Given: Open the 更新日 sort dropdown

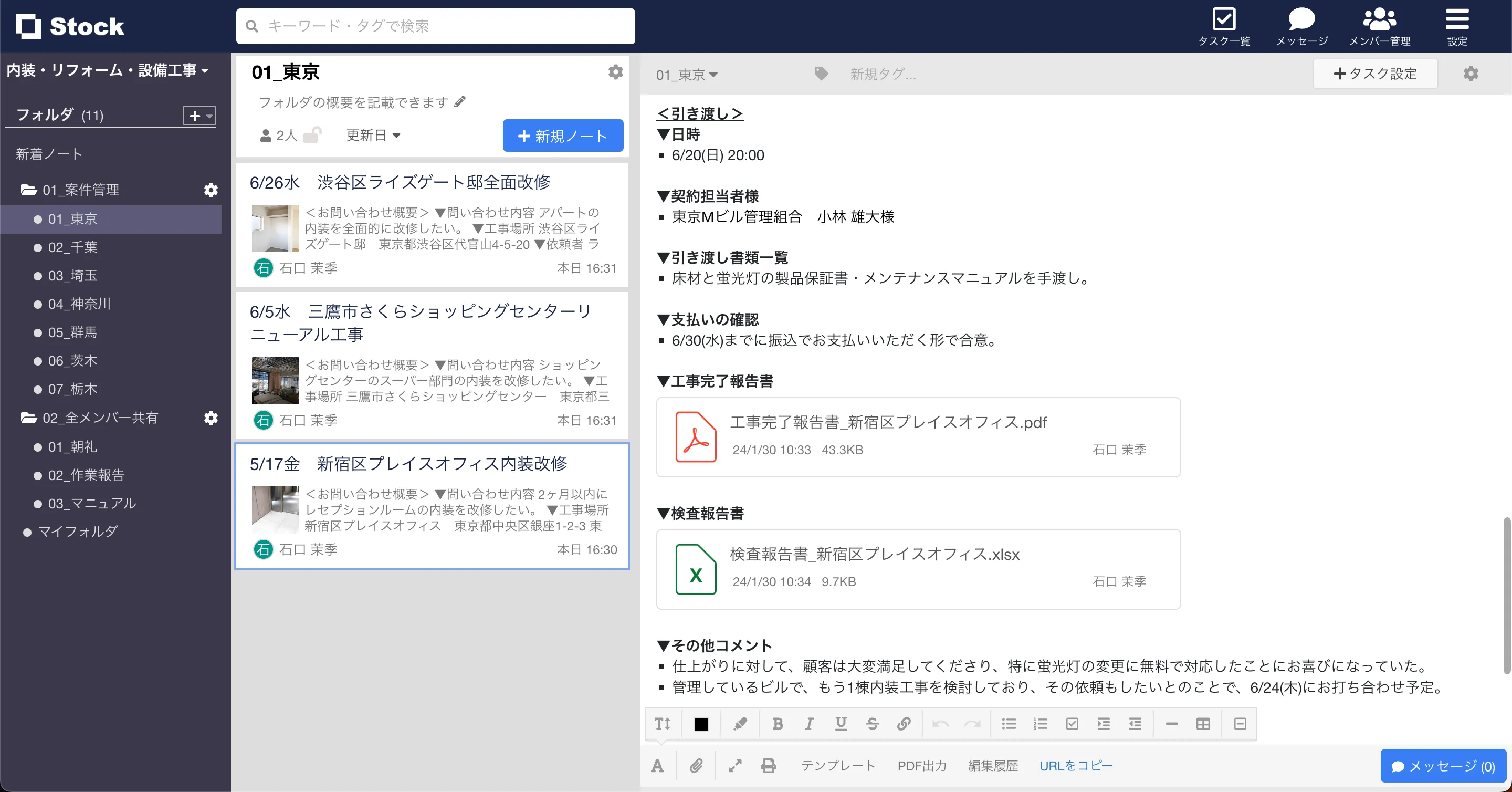Looking at the screenshot, I should point(373,135).
